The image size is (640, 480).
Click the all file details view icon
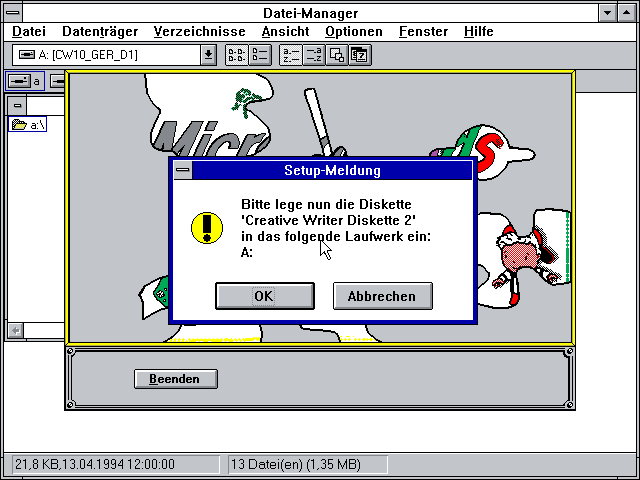(x=257, y=55)
